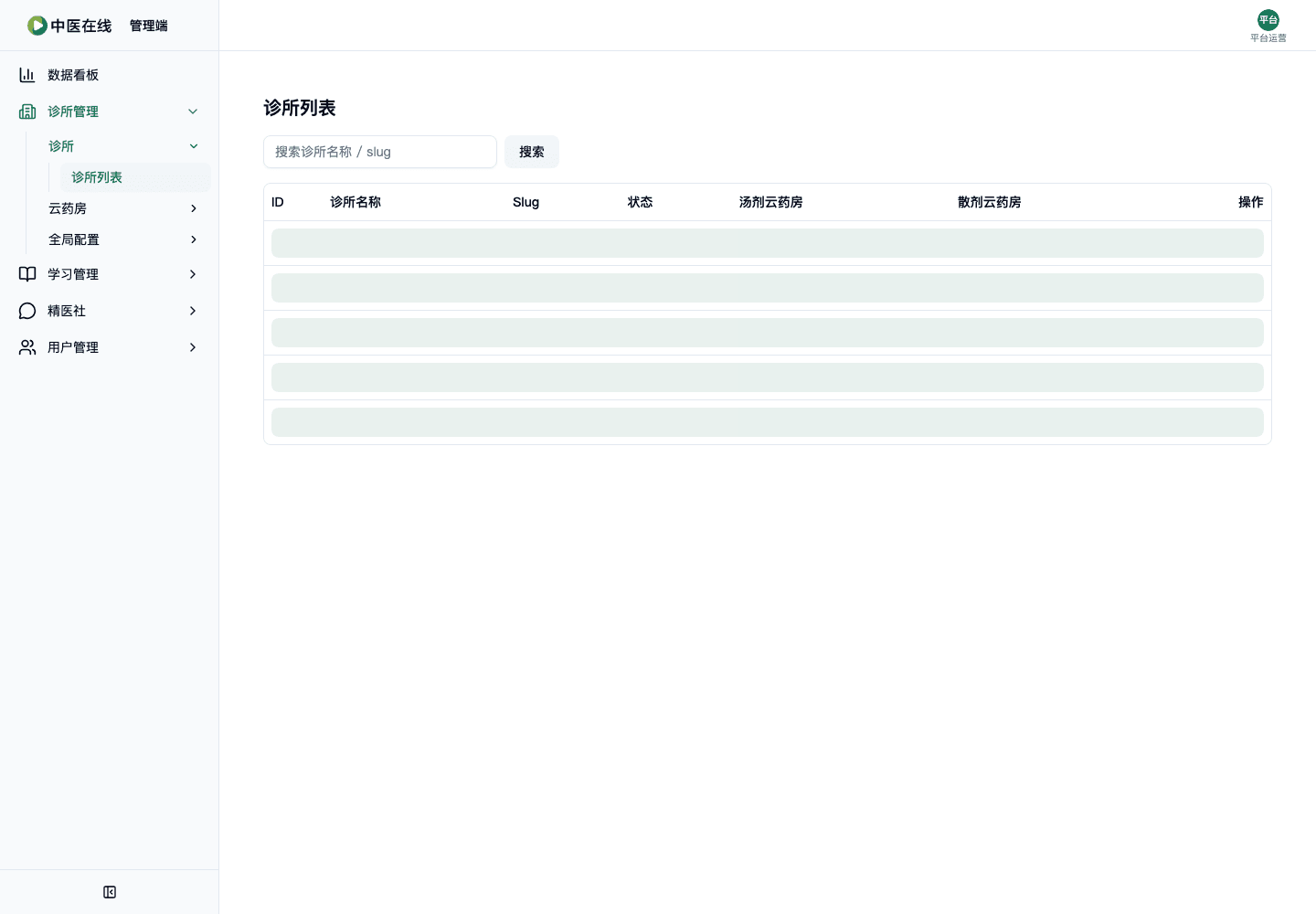Expand the 精医社 chevron

click(193, 311)
